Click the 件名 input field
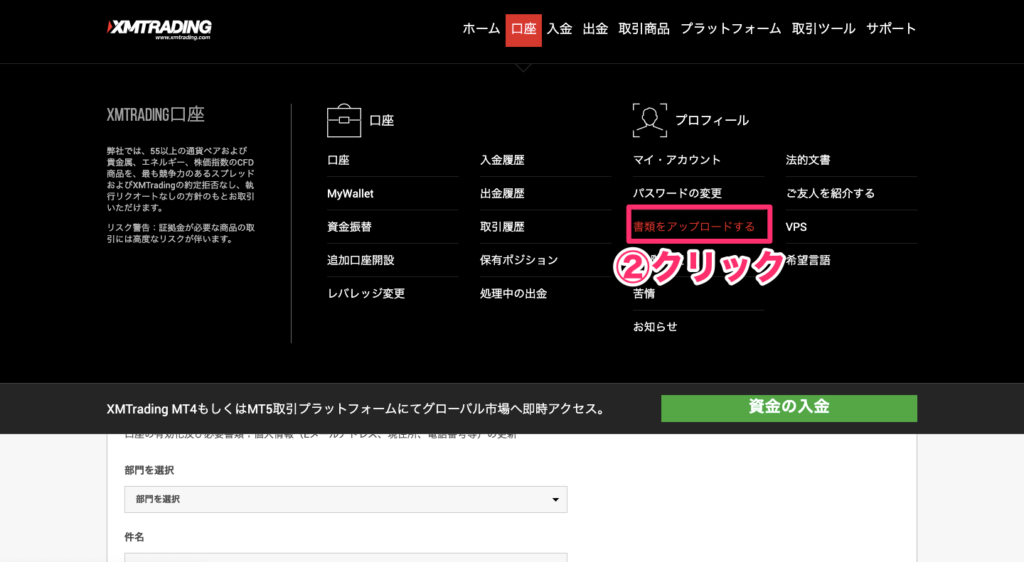 (345, 557)
